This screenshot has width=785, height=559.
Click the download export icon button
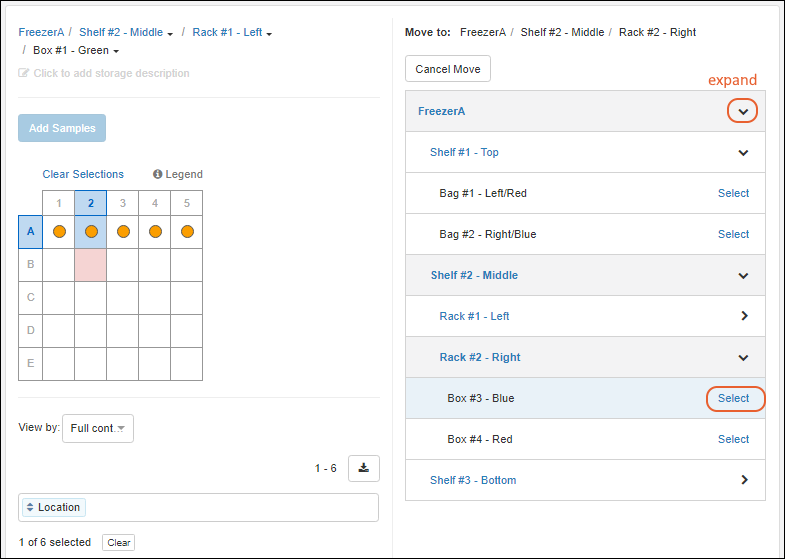(x=363, y=468)
